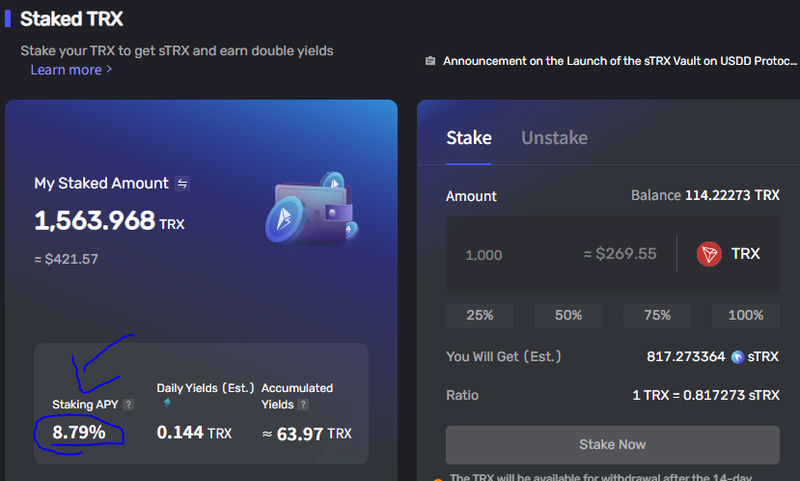Click the swap icon beside My Staked Amount
The width and height of the screenshot is (800, 481).
tap(182, 183)
